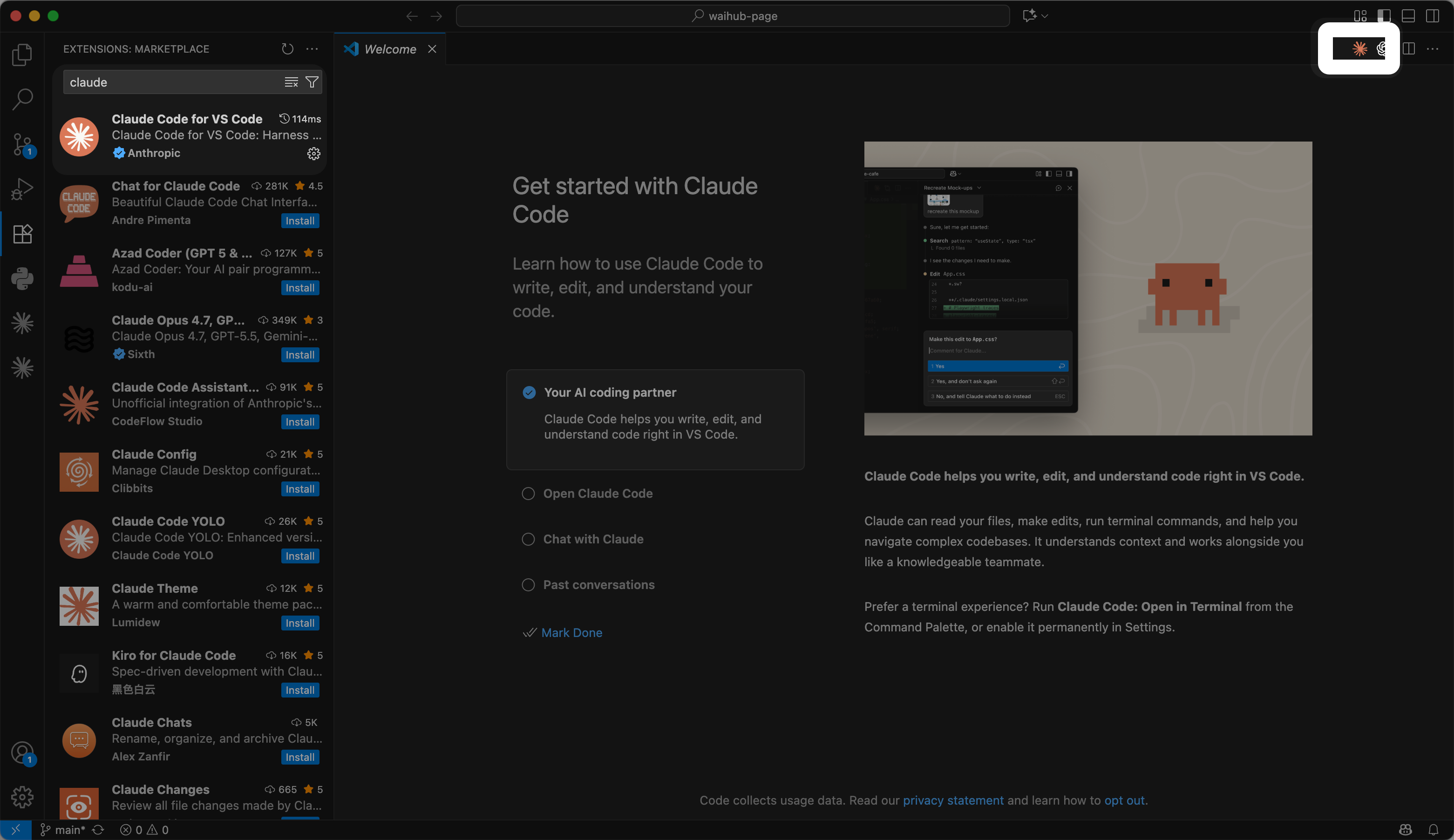Open the Claude Code walkthrough preview image
This screenshot has width=1454, height=840.
coord(1087,289)
